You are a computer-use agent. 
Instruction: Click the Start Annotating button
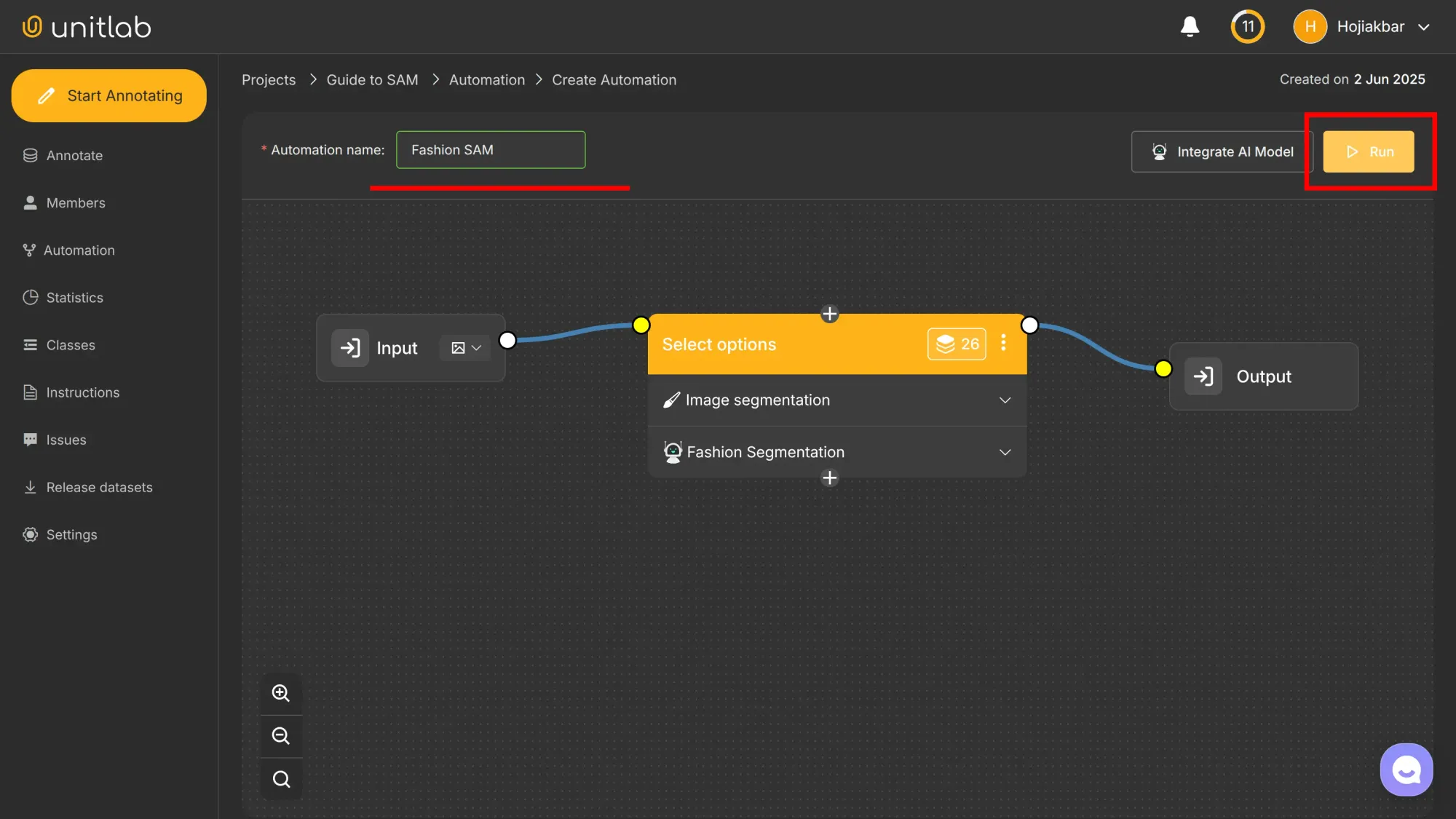click(x=108, y=95)
